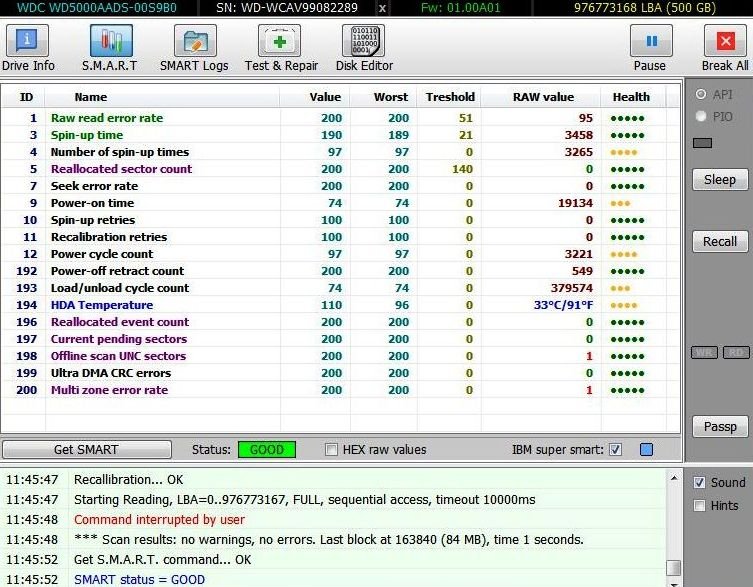Click the small x beside serial number
This screenshot has width=753, height=587.
pos(382,8)
